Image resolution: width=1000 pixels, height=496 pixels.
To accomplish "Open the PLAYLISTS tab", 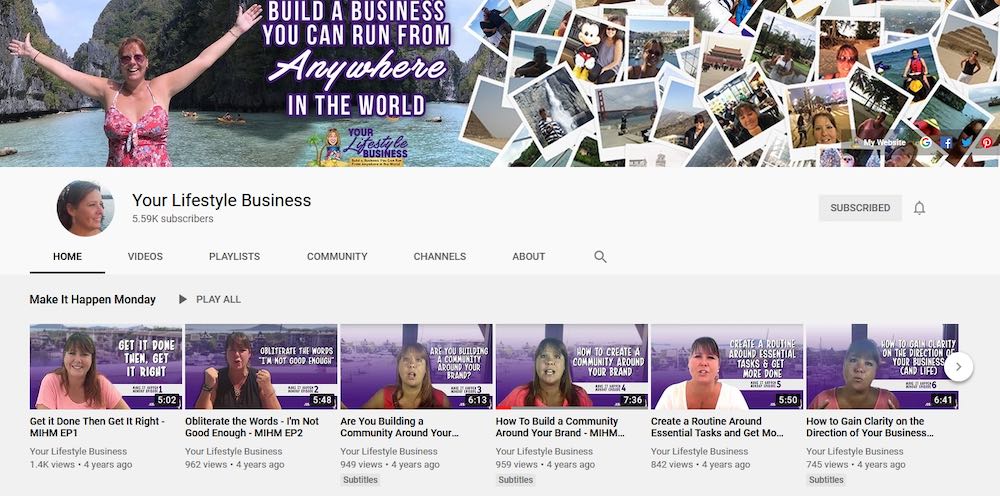I will pyautogui.click(x=235, y=257).
